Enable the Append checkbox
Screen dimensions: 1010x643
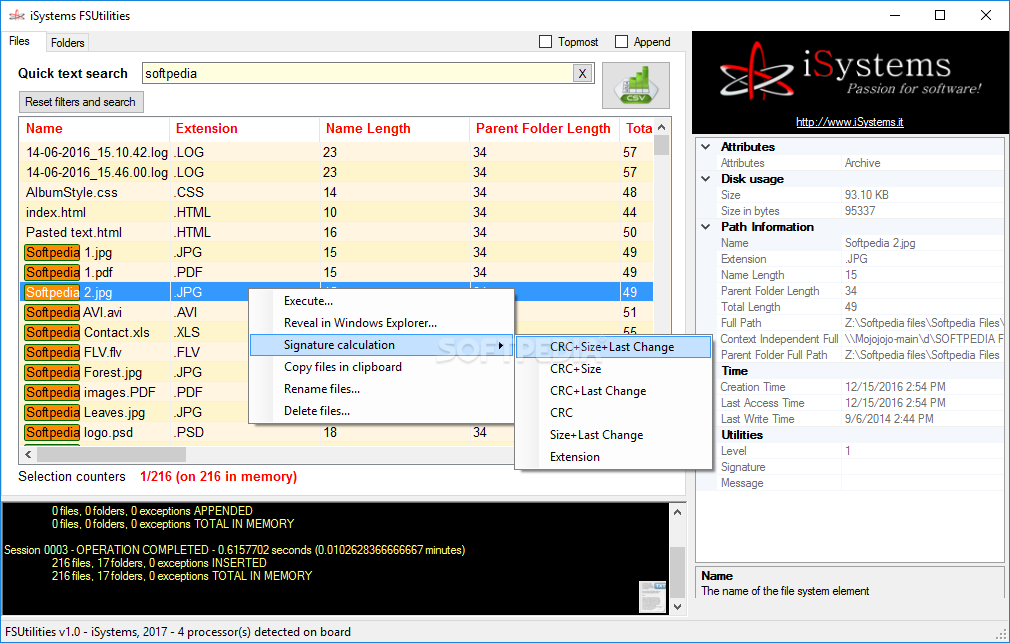622,42
